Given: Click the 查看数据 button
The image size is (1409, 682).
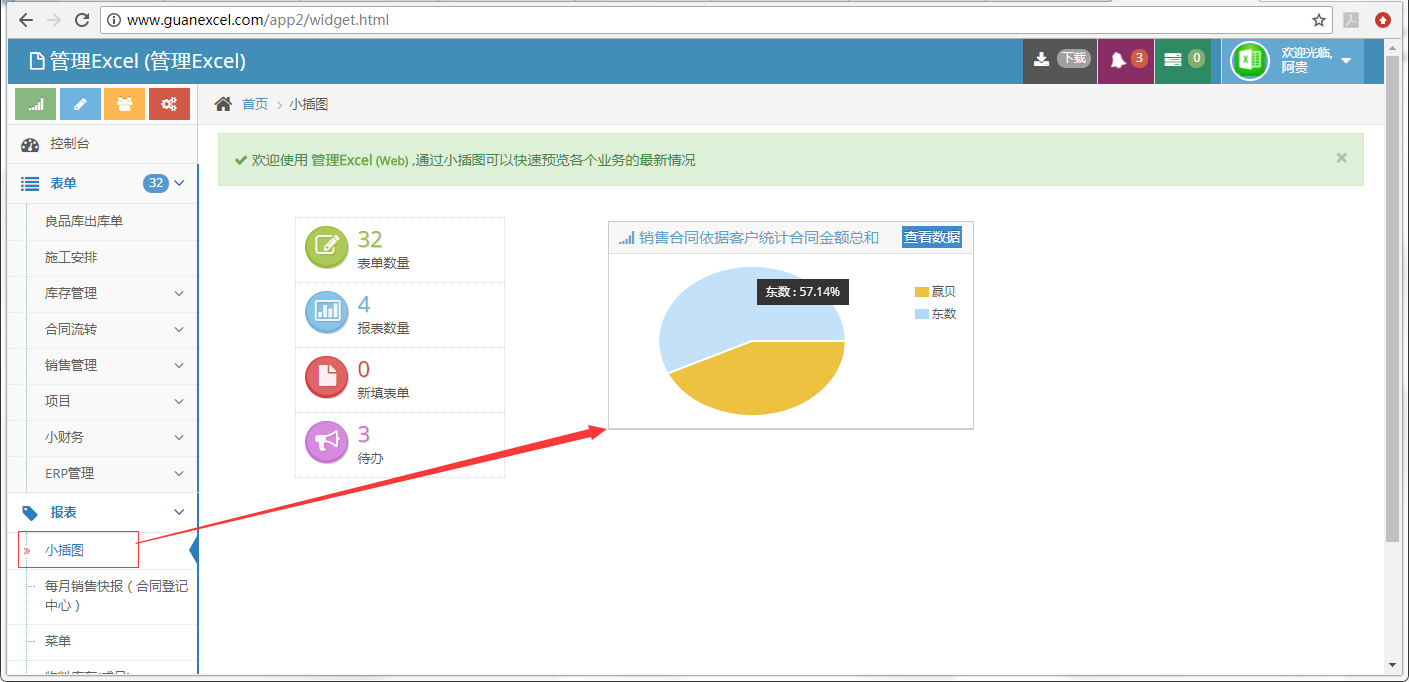Looking at the screenshot, I should (932, 237).
